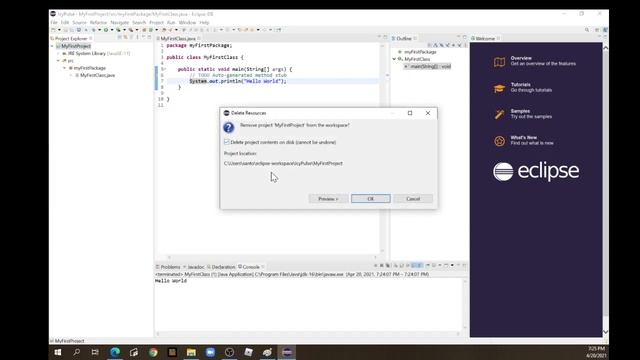Viewport: 640px width, 360px height.
Task: Click the Samples wand icon
Action: [499, 114]
